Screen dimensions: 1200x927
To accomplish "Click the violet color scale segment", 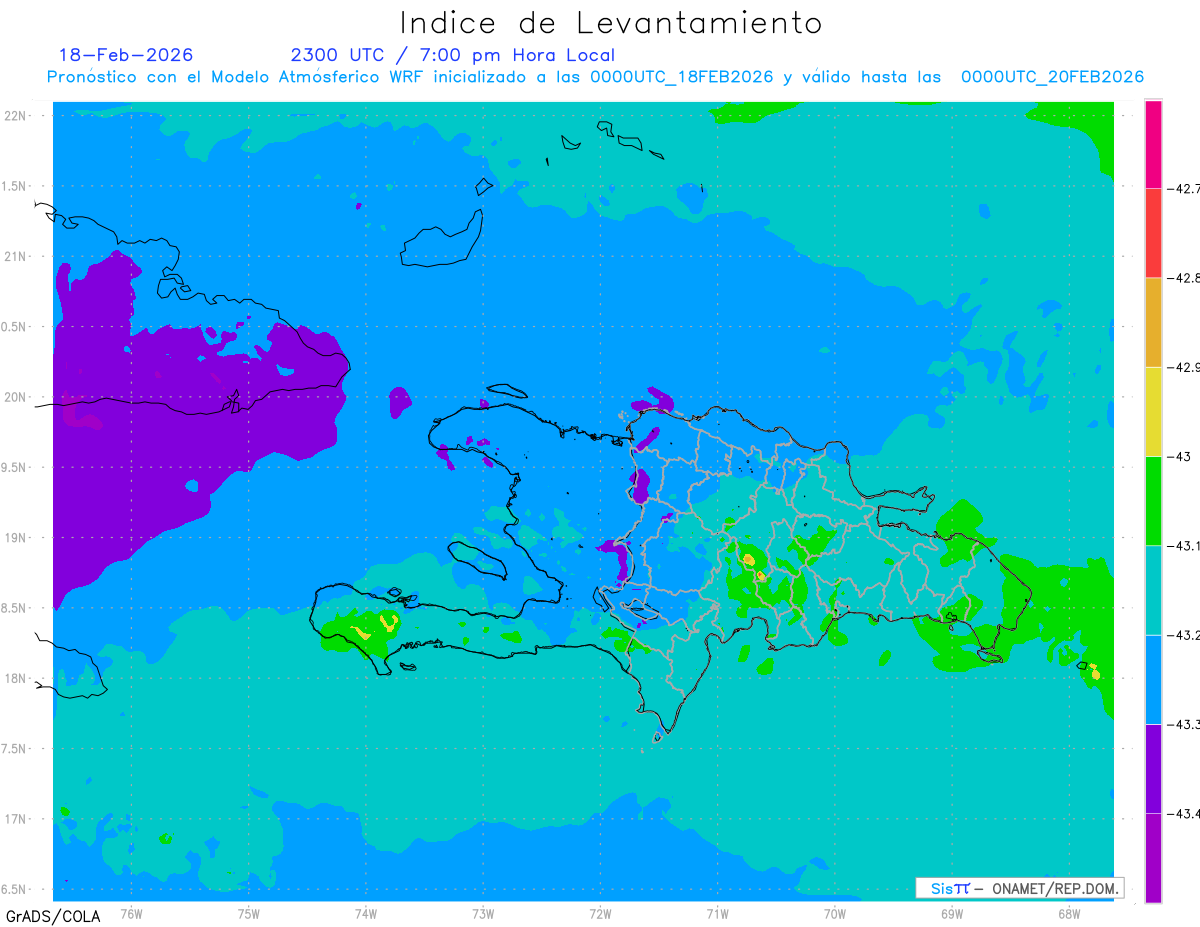I will [x=1153, y=769].
